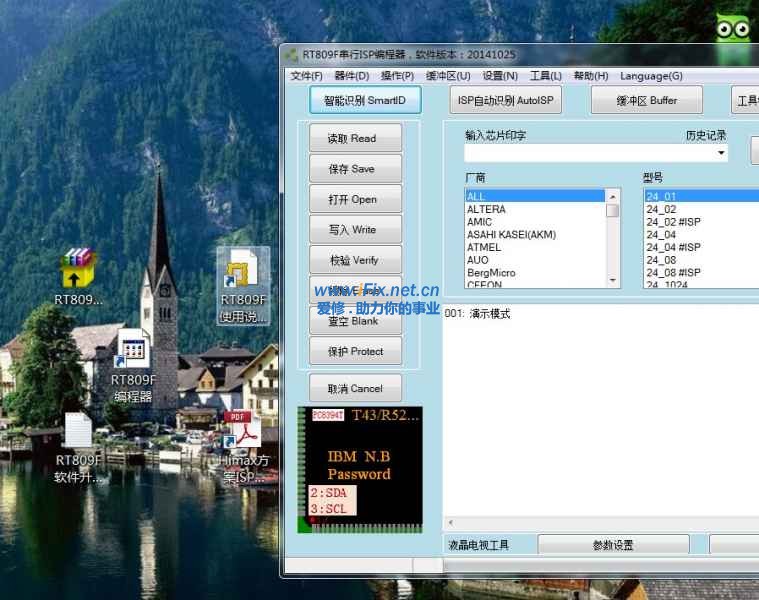Launch the RT809F 编程器 desktop shortcut
This screenshot has width=759, height=600.
[133, 366]
